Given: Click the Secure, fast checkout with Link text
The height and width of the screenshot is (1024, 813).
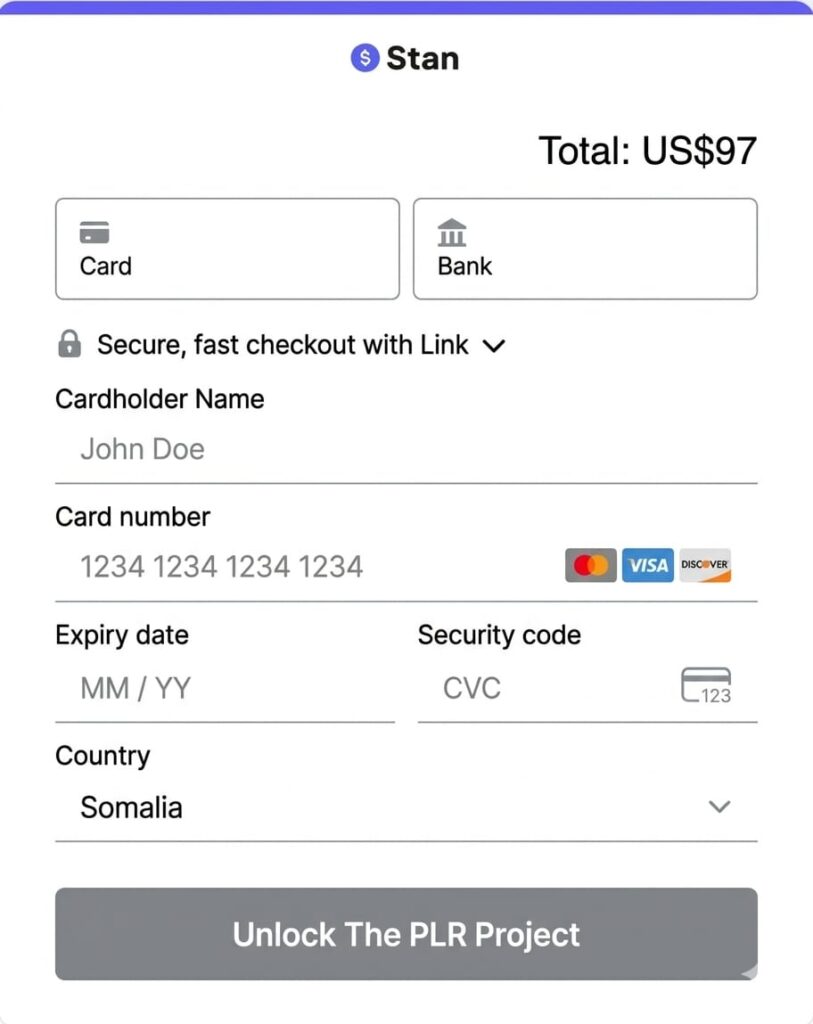Looking at the screenshot, I should click(282, 345).
